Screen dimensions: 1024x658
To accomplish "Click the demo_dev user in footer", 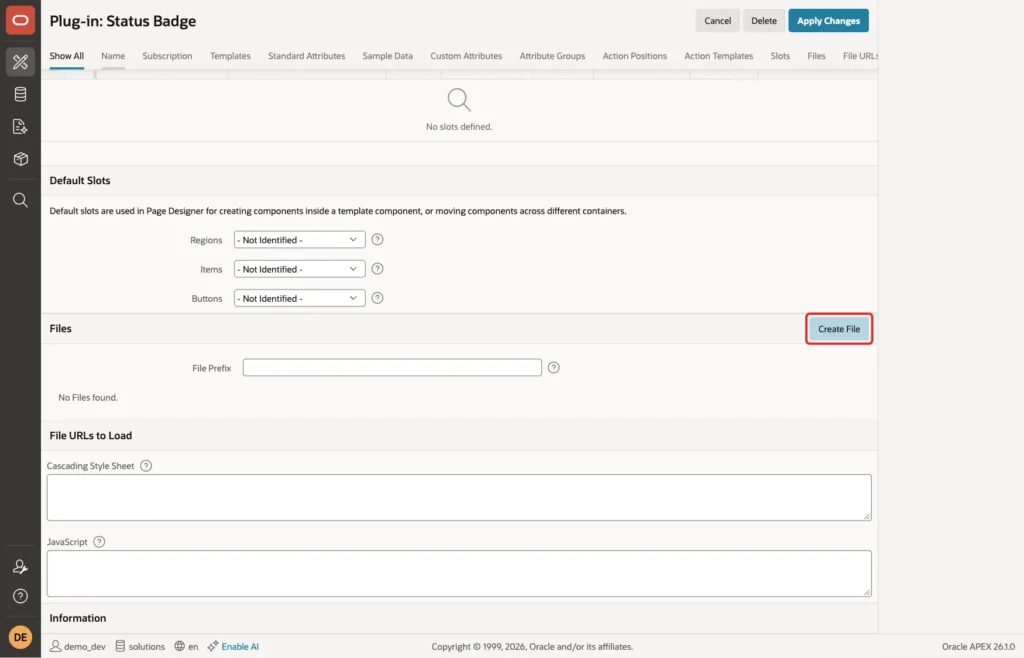I will 78,646.
